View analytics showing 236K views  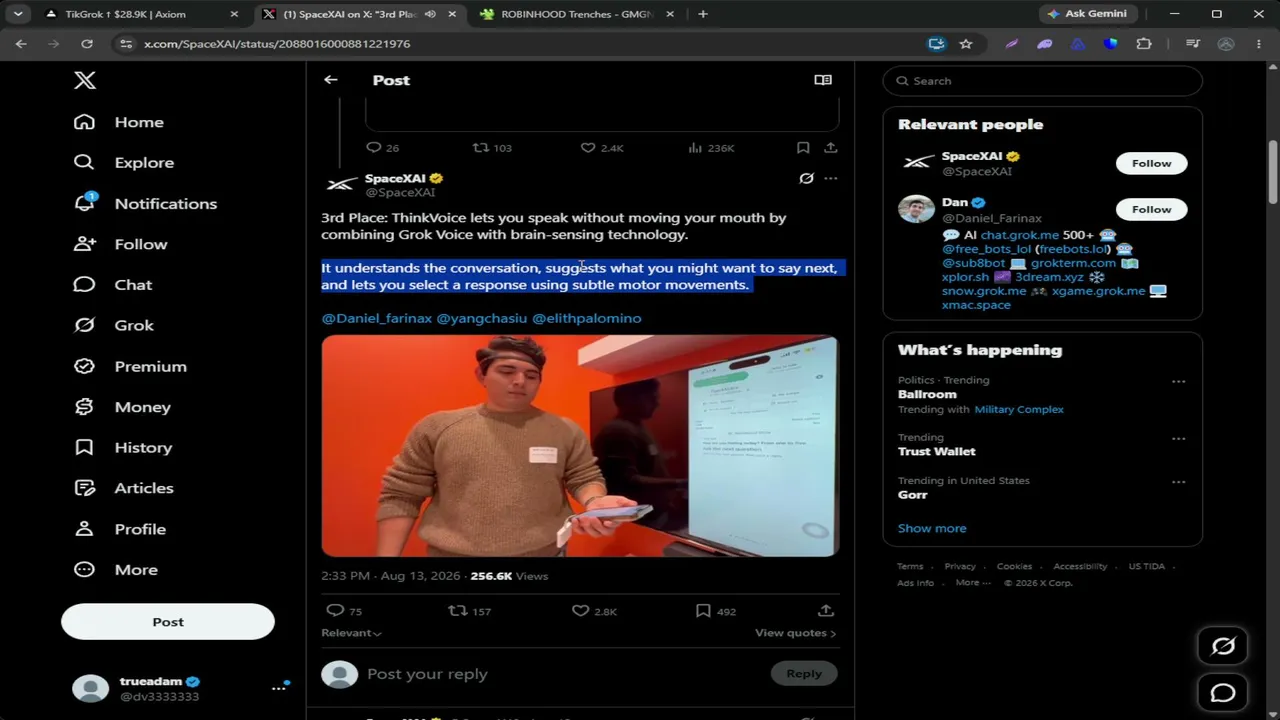(711, 148)
